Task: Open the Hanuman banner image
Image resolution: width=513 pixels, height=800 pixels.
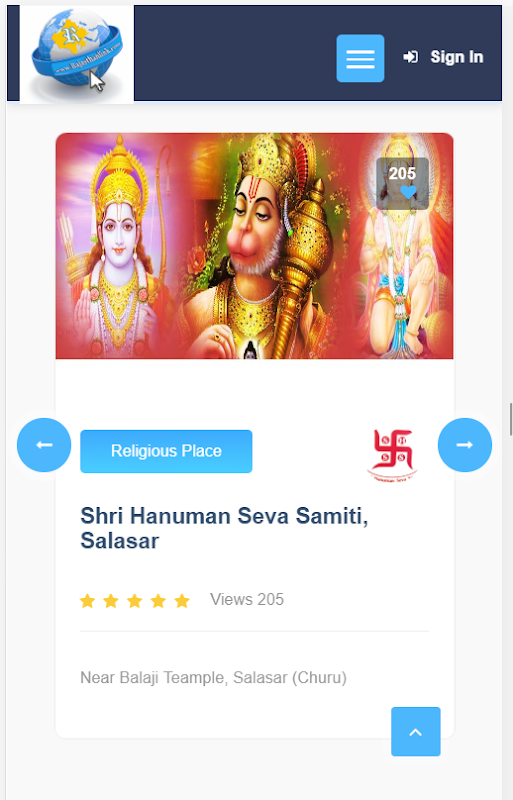Action: tap(254, 246)
